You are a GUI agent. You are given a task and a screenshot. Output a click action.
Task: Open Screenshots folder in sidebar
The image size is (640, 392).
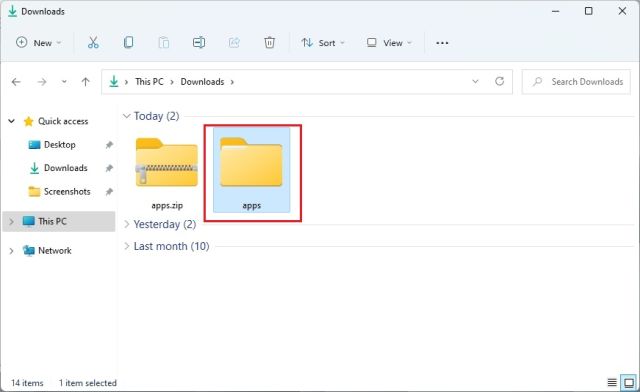click(x=67, y=192)
